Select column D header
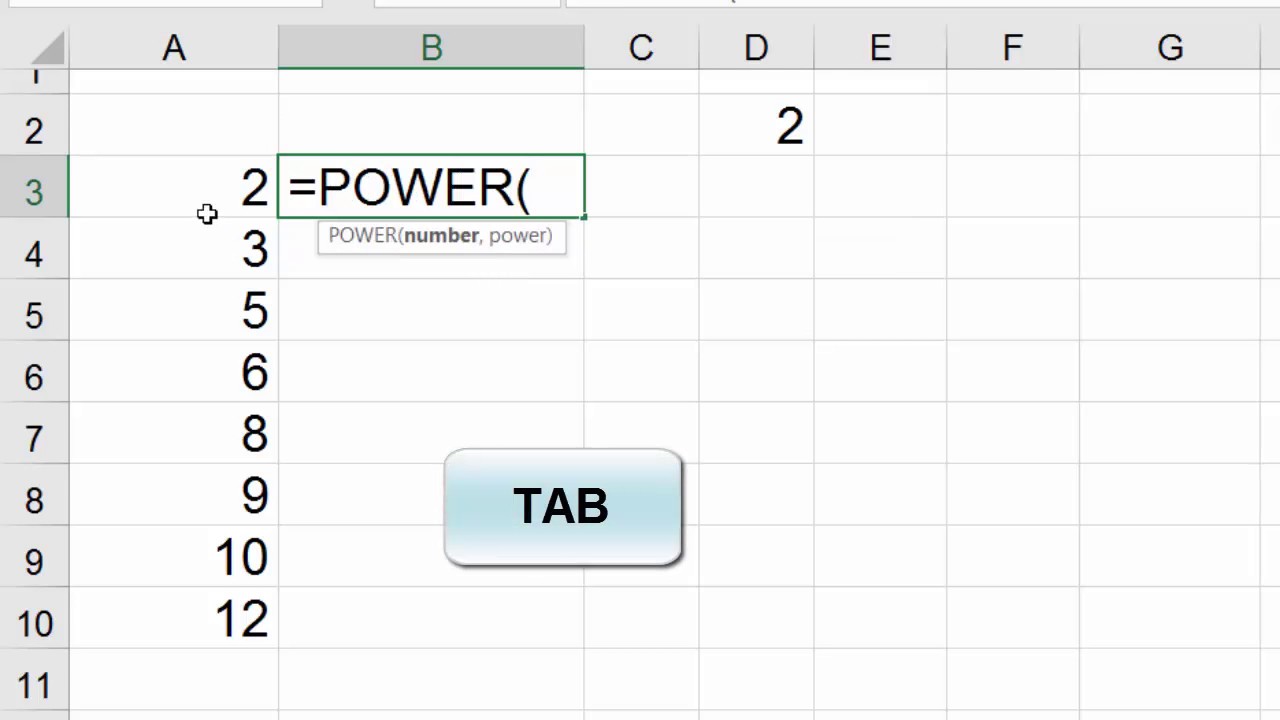The height and width of the screenshot is (720, 1280). click(x=756, y=48)
